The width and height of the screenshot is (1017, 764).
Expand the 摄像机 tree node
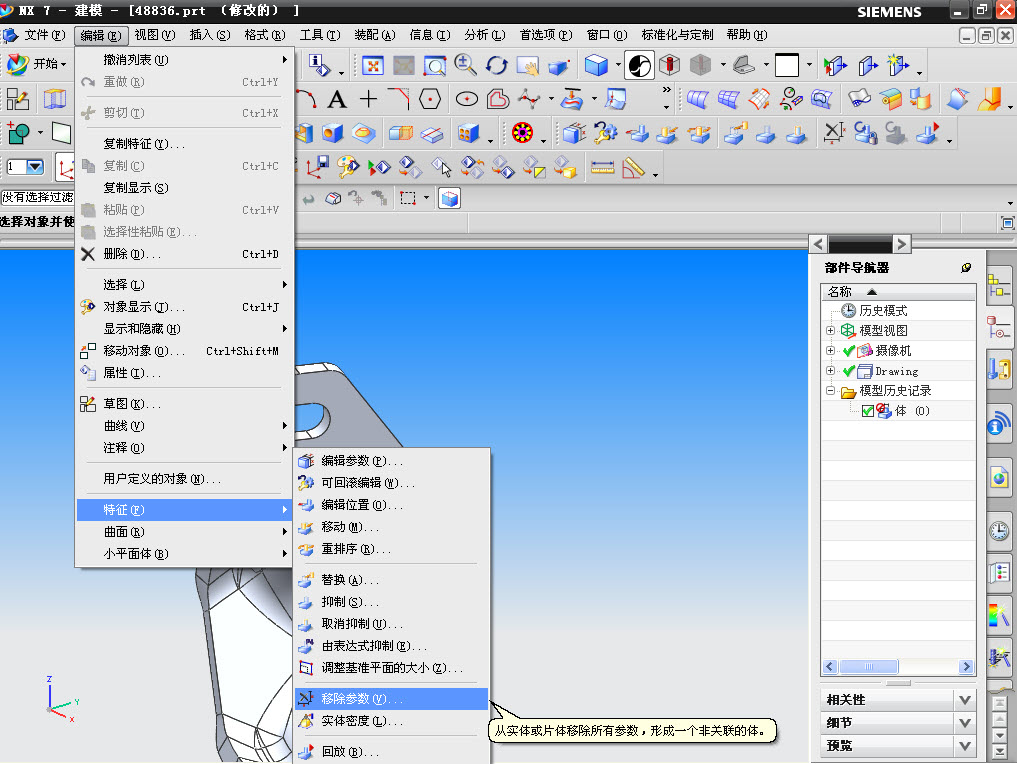830,350
